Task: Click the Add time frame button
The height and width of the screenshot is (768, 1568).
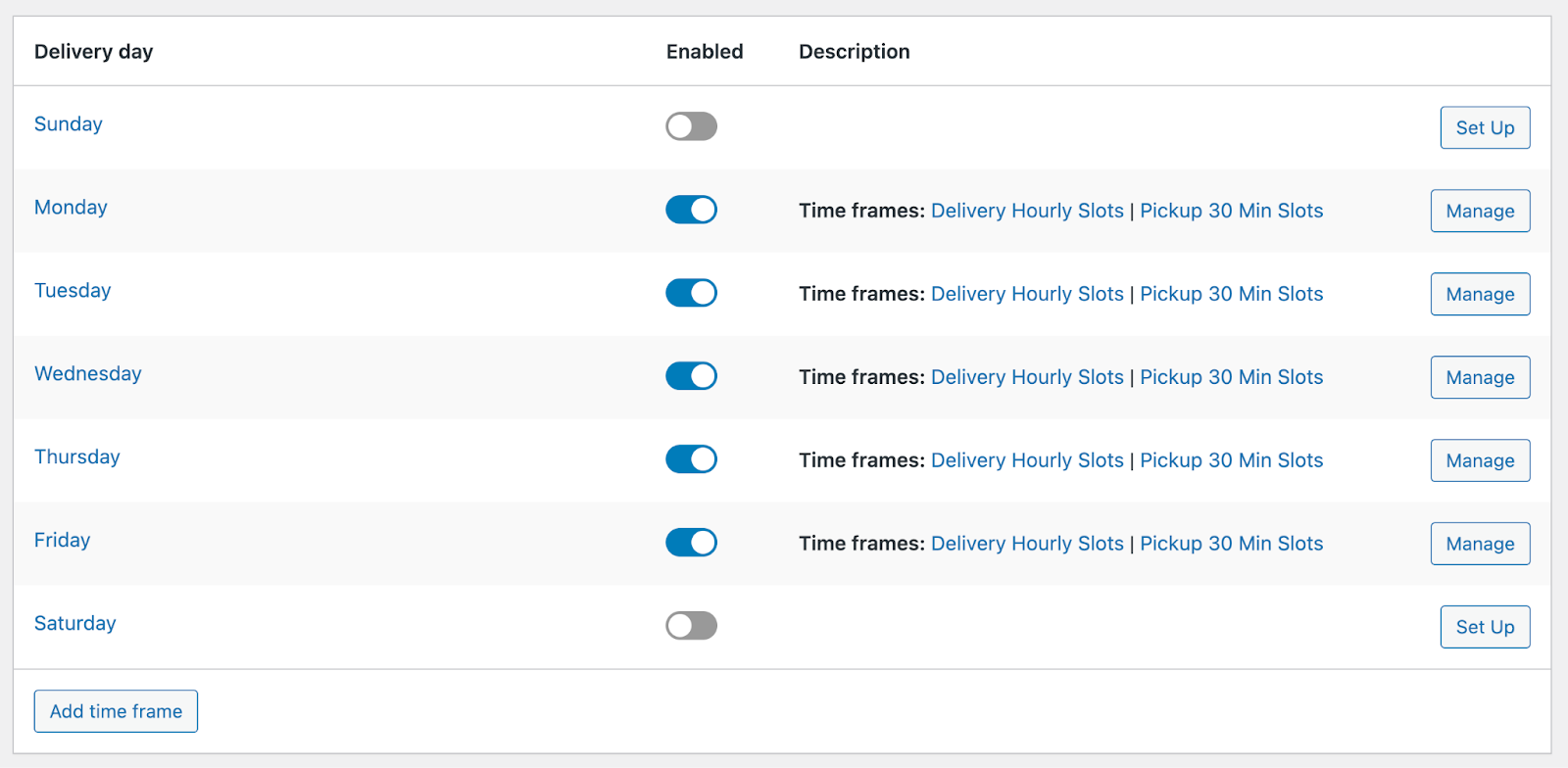Action: tap(116, 711)
